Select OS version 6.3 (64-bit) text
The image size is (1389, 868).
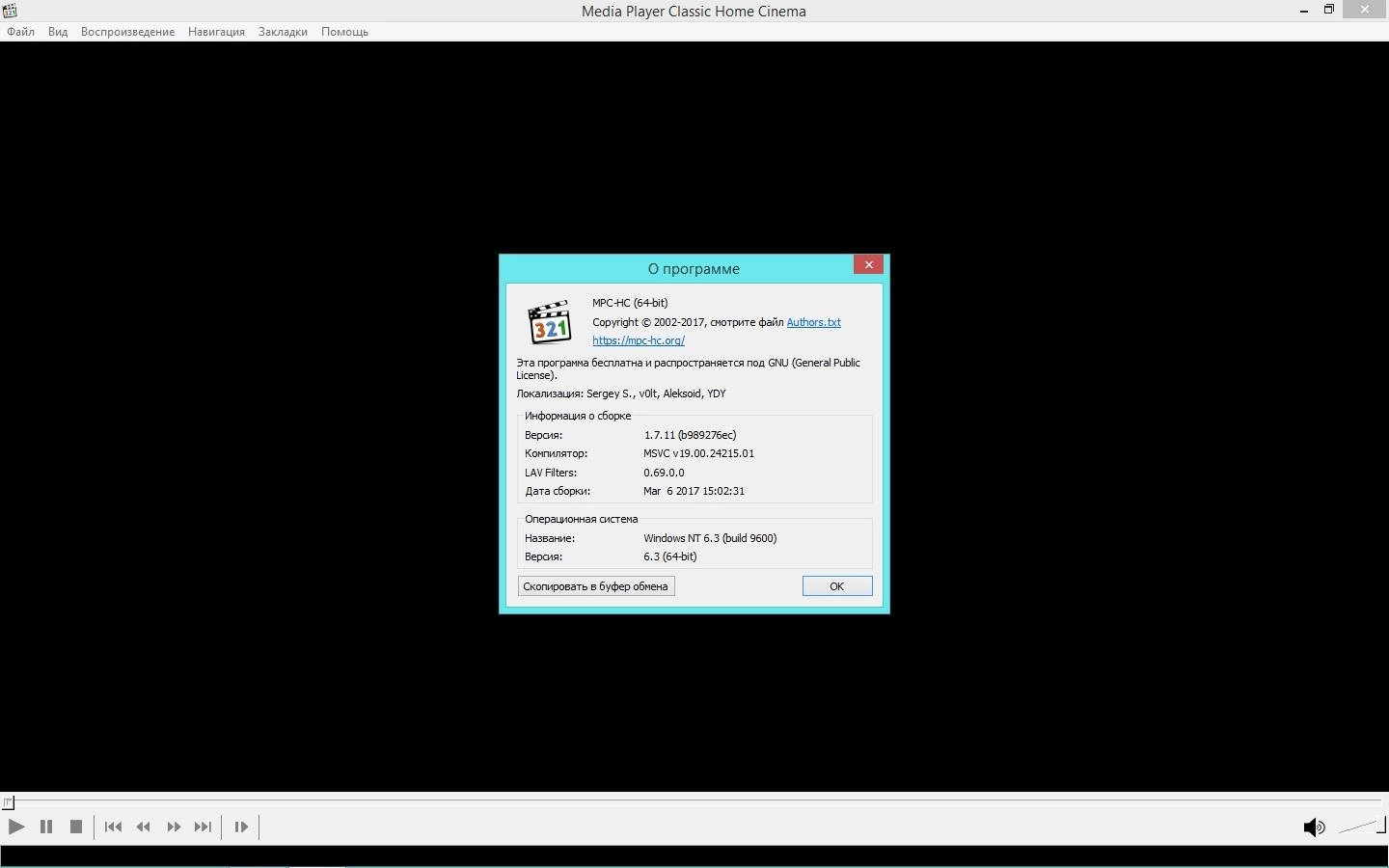670,556
